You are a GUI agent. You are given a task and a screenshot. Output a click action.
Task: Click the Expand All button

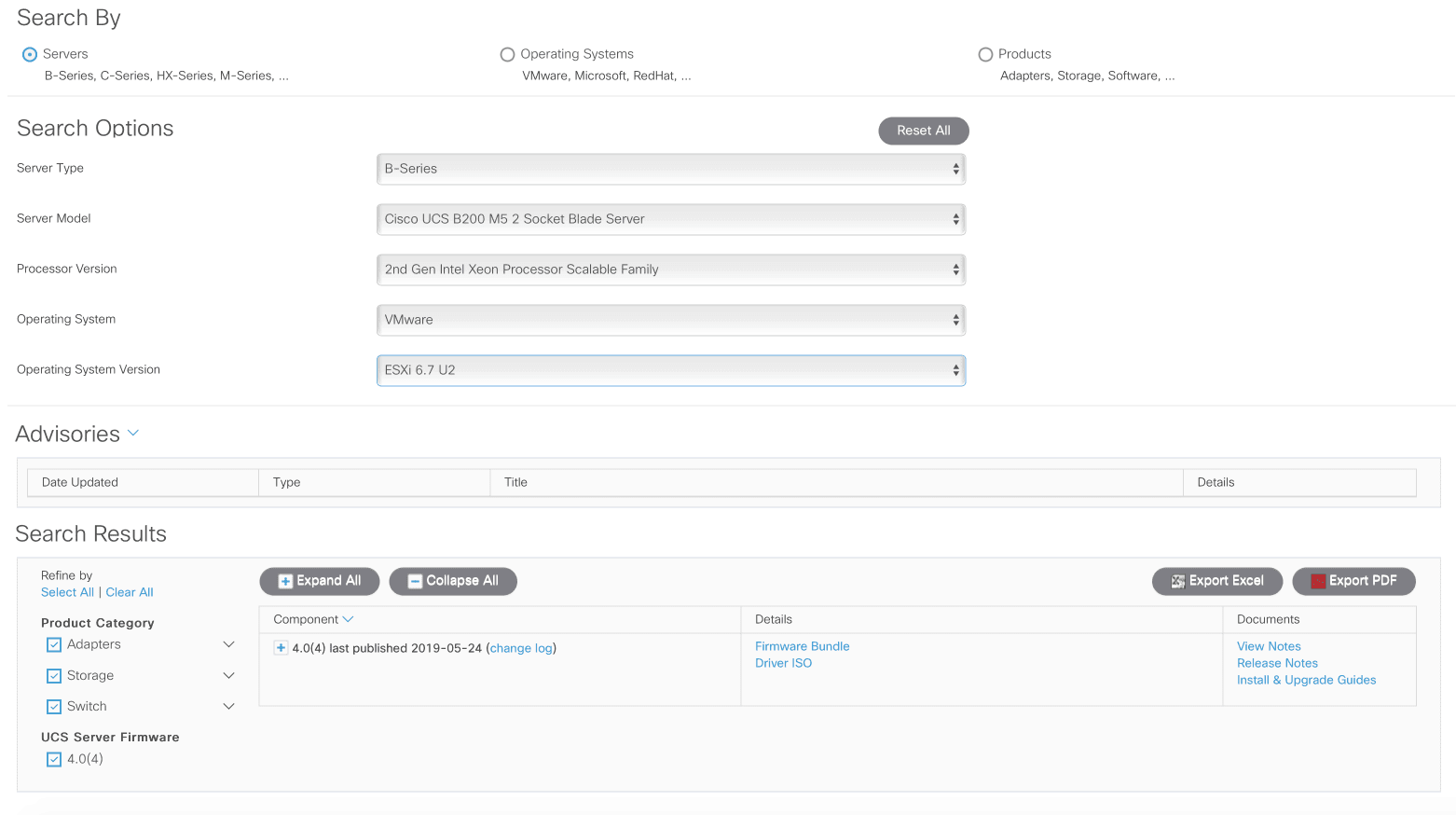319,581
